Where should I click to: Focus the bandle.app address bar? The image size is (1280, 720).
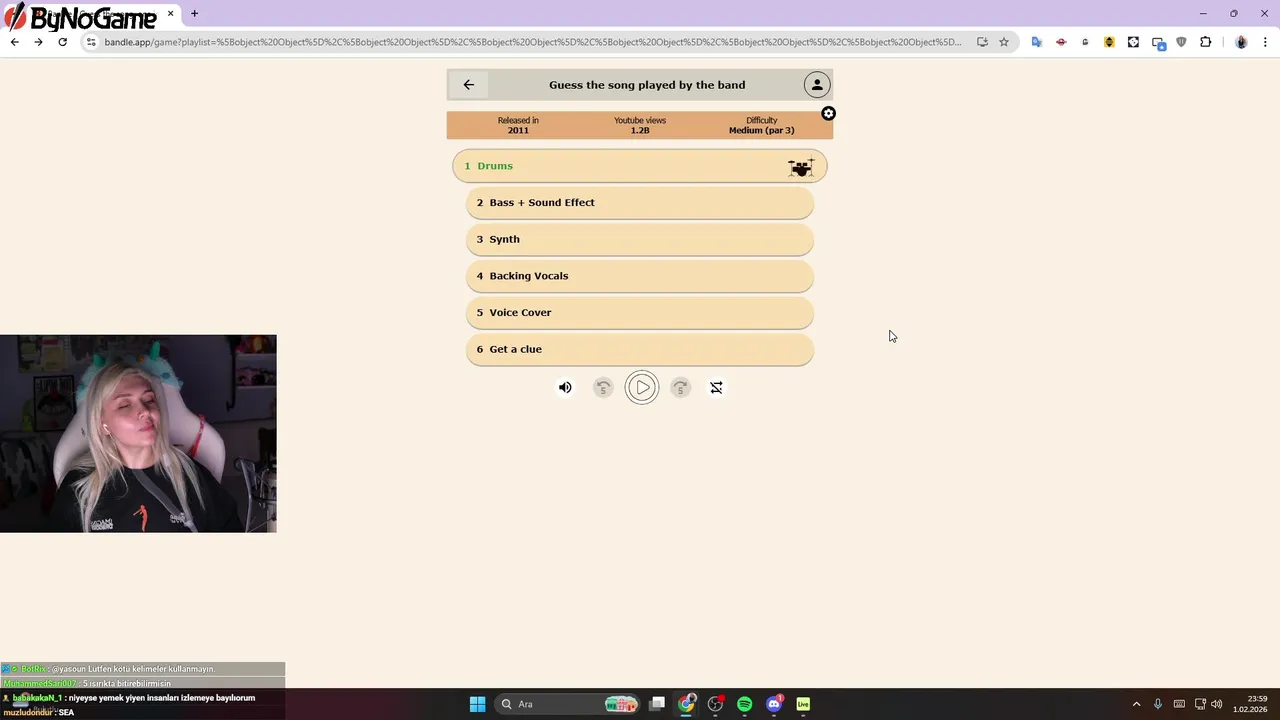(532, 42)
